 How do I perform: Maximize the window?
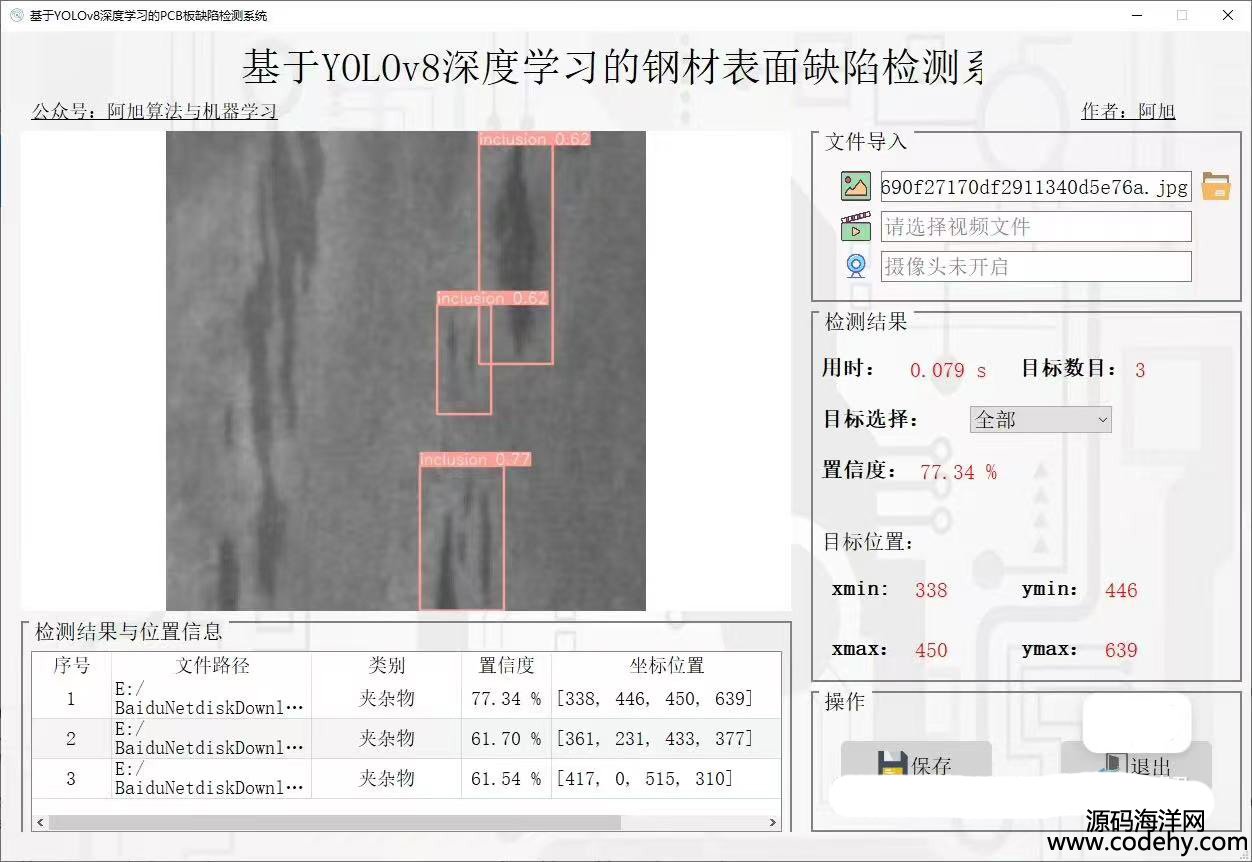(1182, 15)
